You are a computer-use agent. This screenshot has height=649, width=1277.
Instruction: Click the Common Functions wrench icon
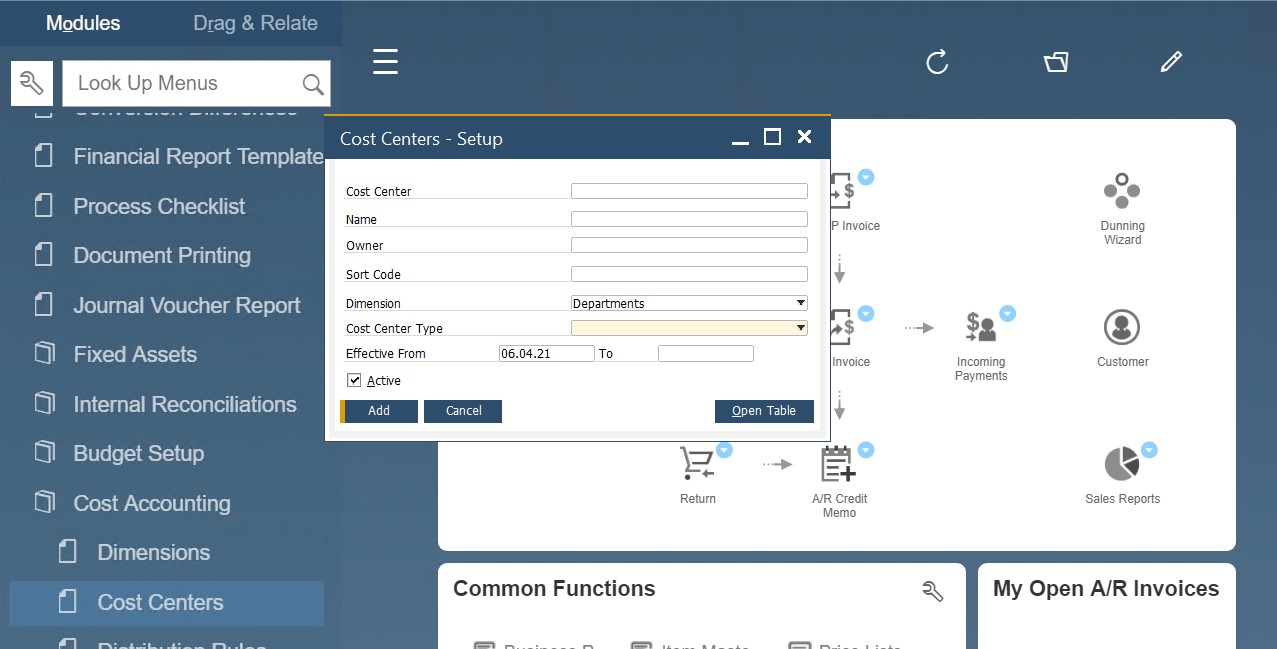932,591
